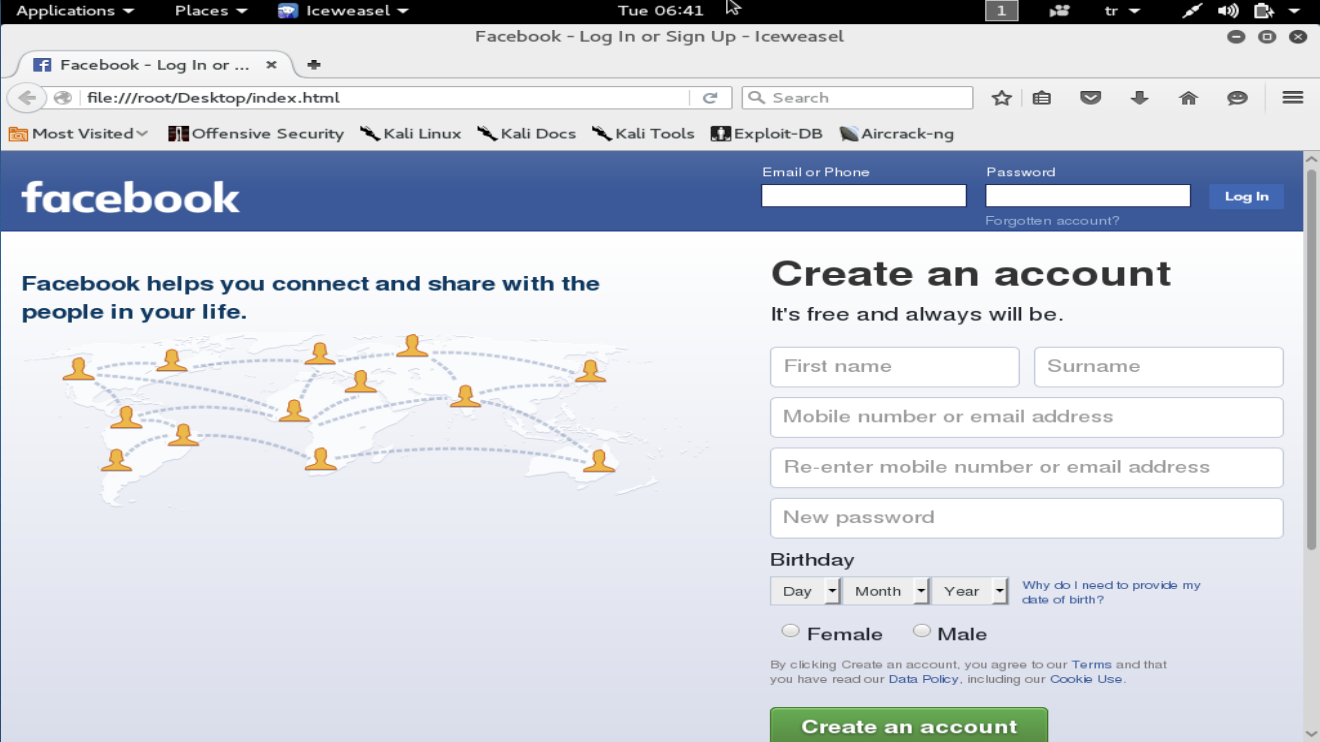Viewport: 1320px width, 742px height.
Task: Open the Iceweasel app menu
Action: point(343,11)
